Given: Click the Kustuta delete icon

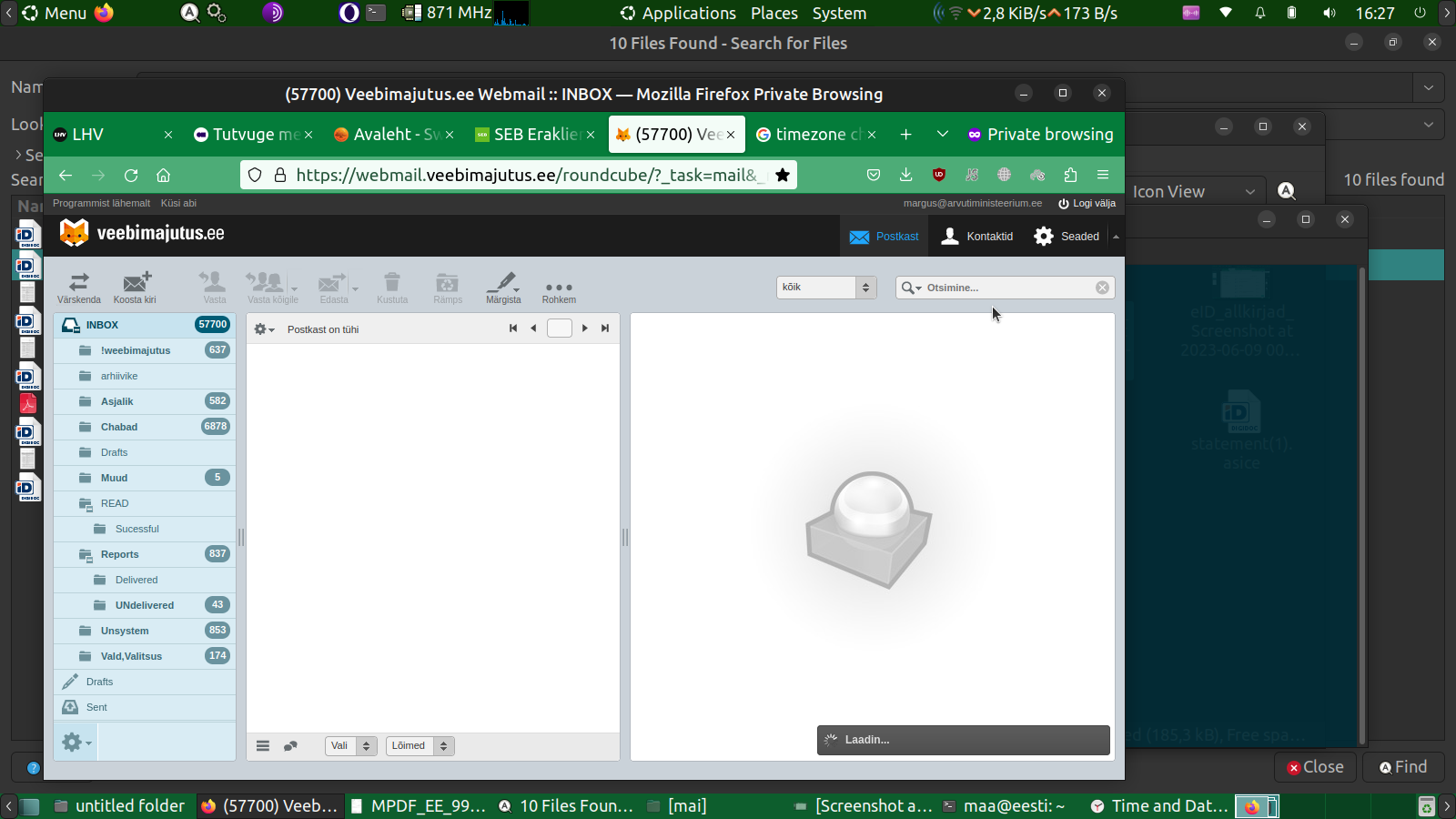Looking at the screenshot, I should (392, 288).
